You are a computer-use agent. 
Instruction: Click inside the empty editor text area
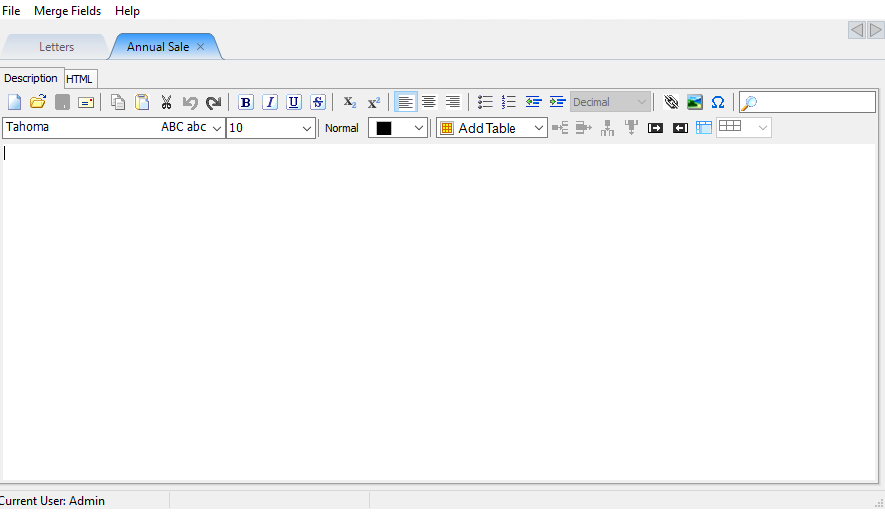click(439, 312)
